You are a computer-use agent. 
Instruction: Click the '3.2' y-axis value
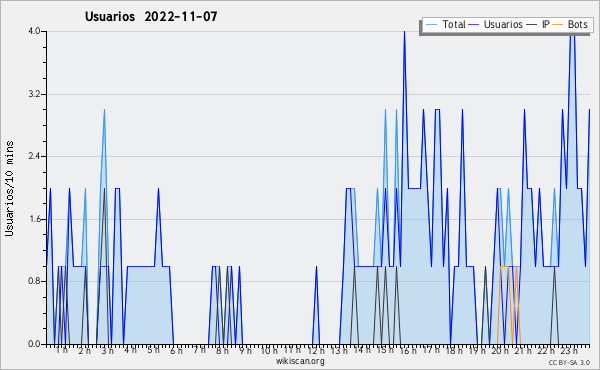pos(34,94)
